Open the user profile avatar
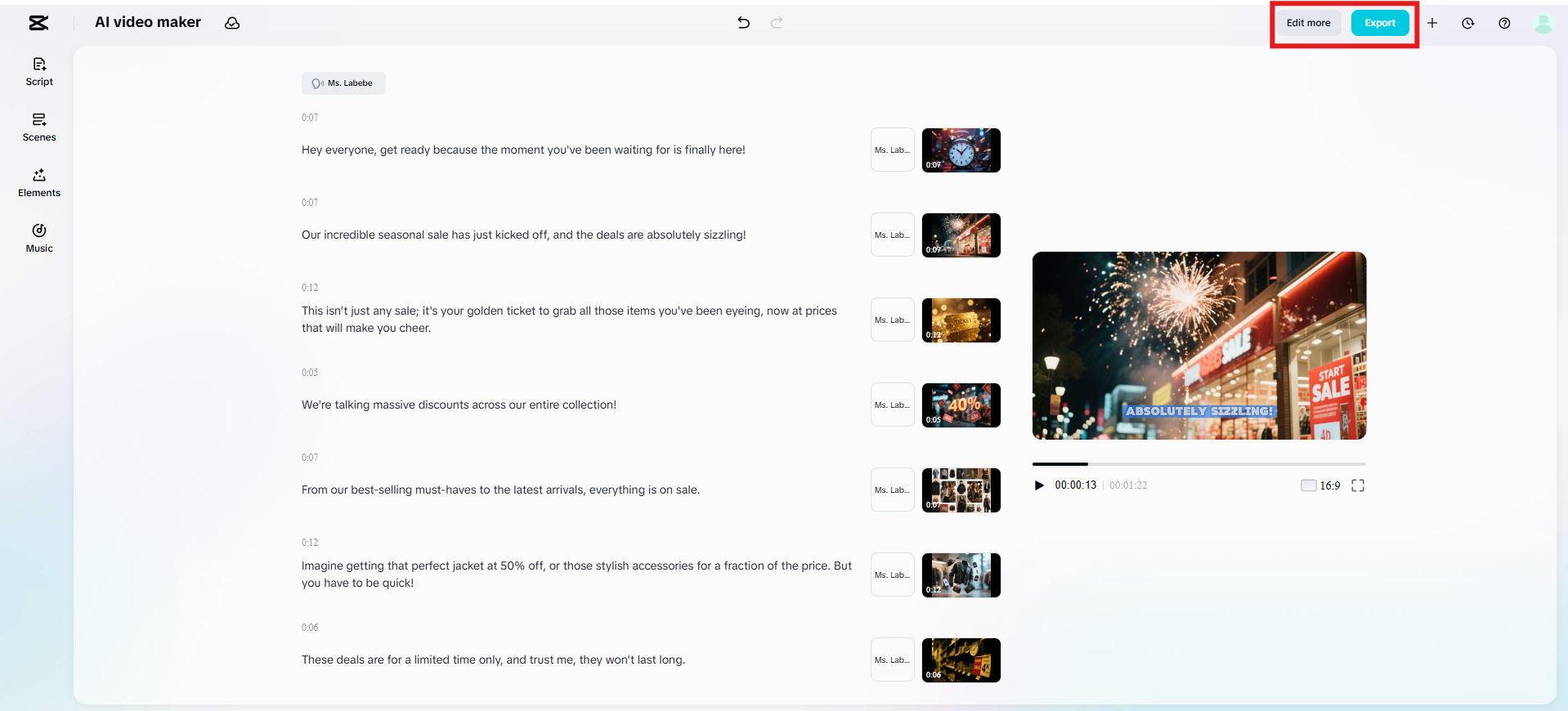Image resolution: width=1568 pixels, height=711 pixels. click(1543, 23)
